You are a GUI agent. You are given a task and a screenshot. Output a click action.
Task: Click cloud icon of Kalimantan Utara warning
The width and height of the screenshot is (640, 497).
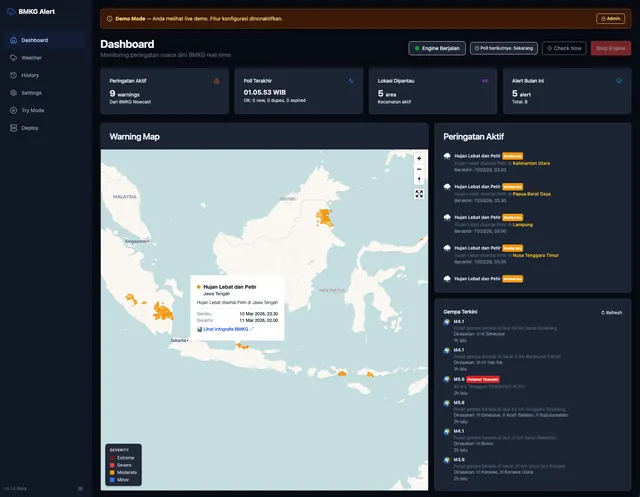click(x=447, y=156)
